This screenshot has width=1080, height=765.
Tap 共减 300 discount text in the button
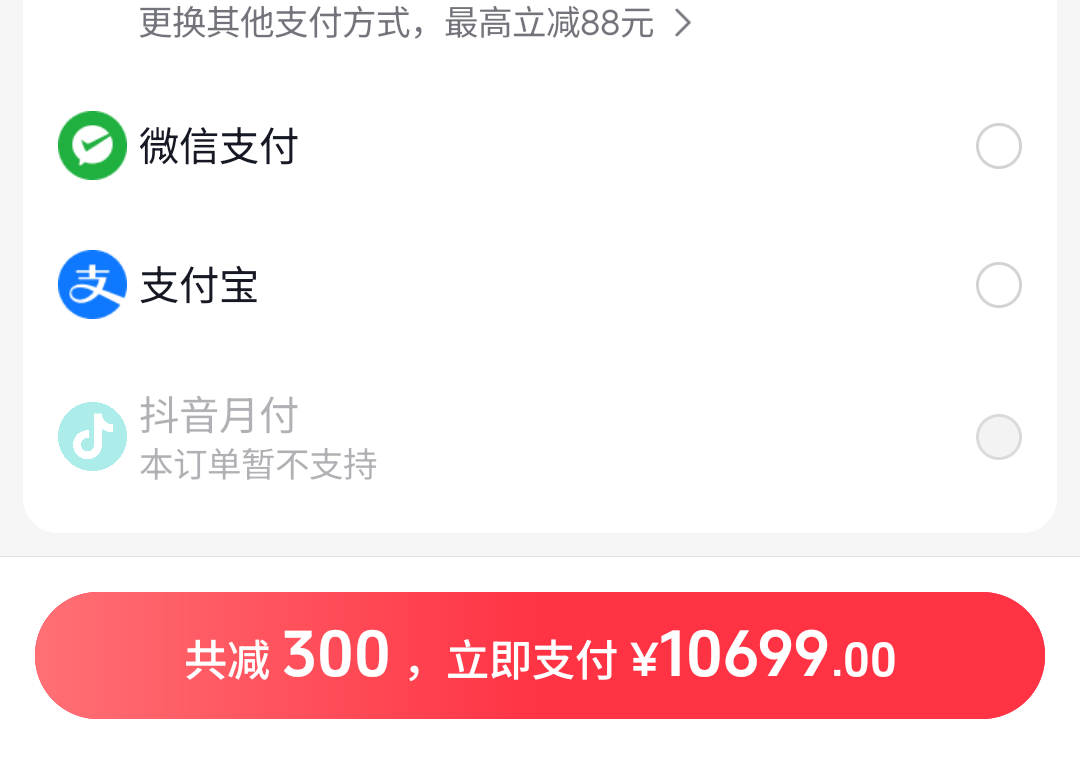(x=287, y=656)
